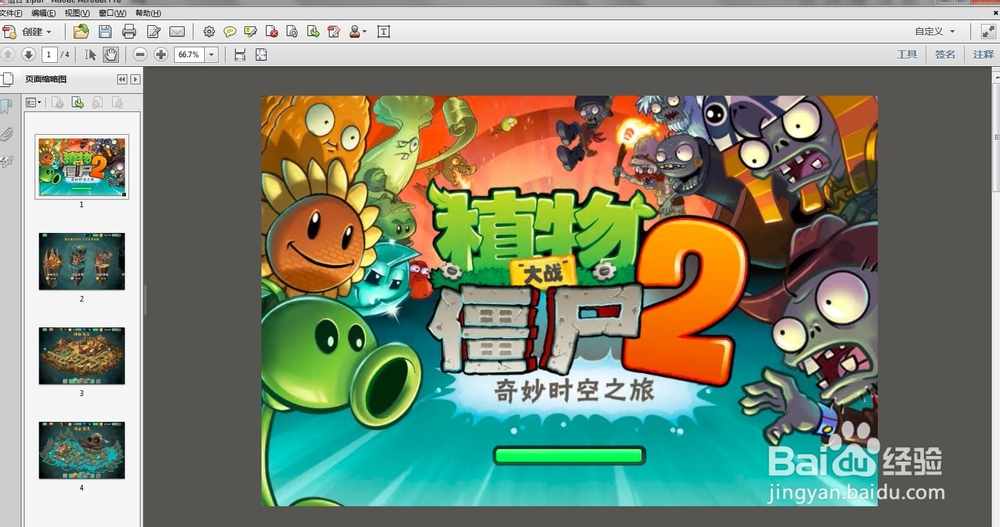This screenshot has width=1000, height=527.
Task: Open the 自定义 customize dropdown
Action: [x=934, y=31]
